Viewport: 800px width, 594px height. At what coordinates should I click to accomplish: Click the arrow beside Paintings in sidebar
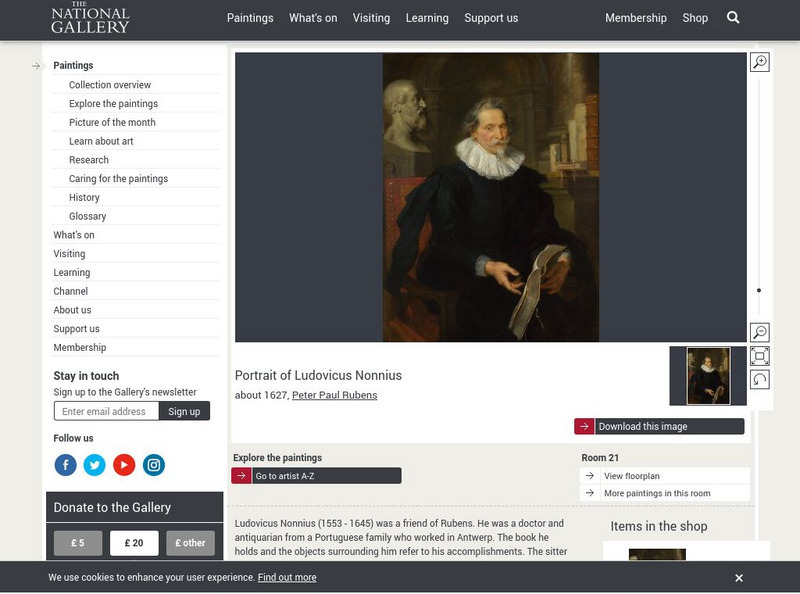(36, 66)
